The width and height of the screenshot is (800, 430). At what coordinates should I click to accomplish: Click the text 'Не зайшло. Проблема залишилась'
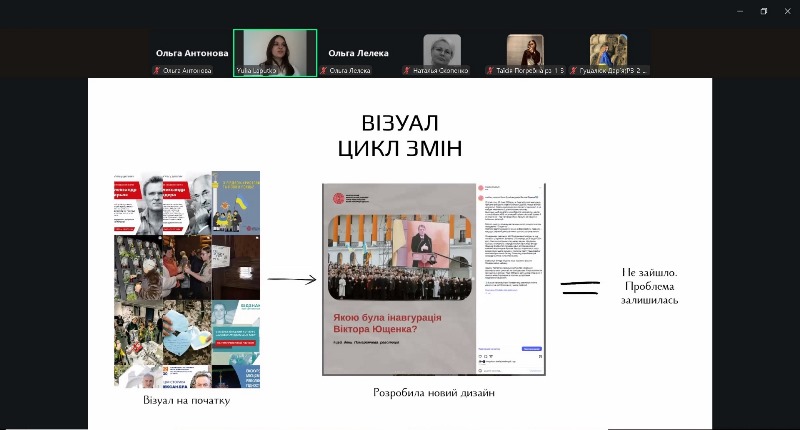tap(649, 286)
